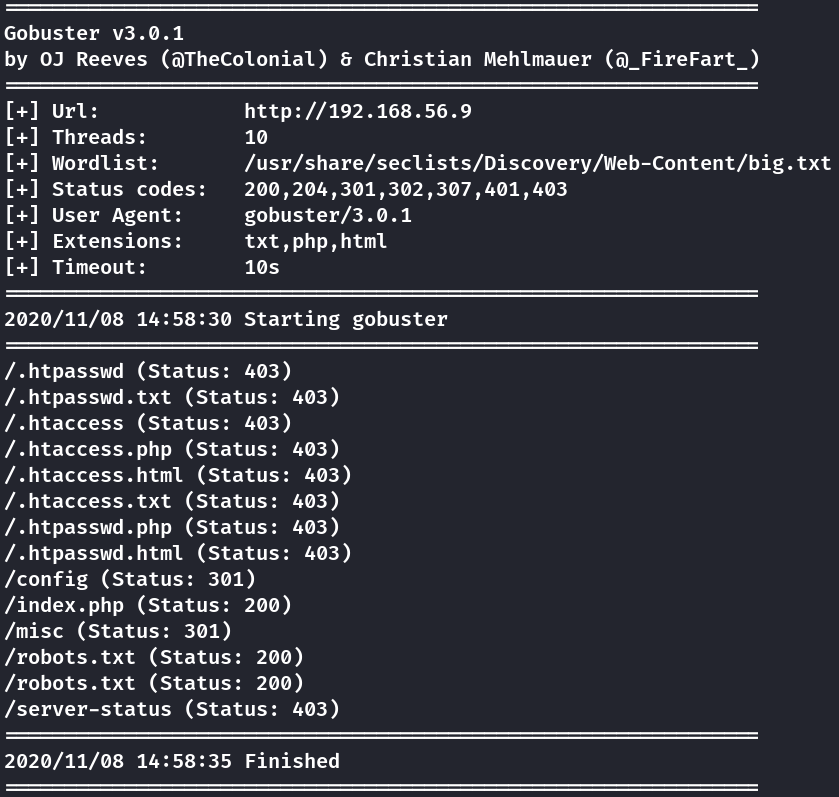This screenshot has width=839, height=797.
Task: Click the gobuster/3.0.1 user agent value
Action: coord(327,215)
